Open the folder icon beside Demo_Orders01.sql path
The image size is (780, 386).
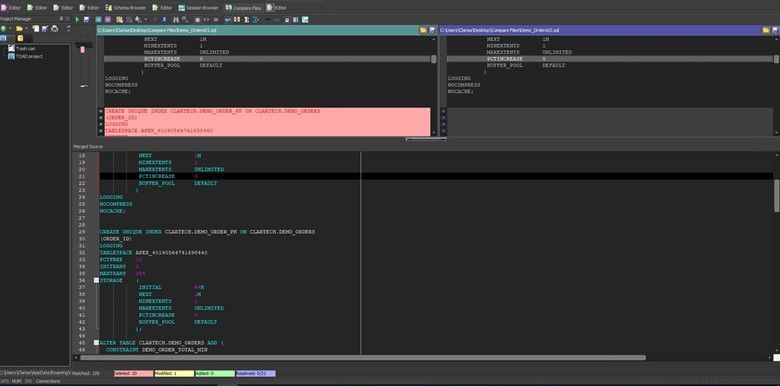[423, 30]
